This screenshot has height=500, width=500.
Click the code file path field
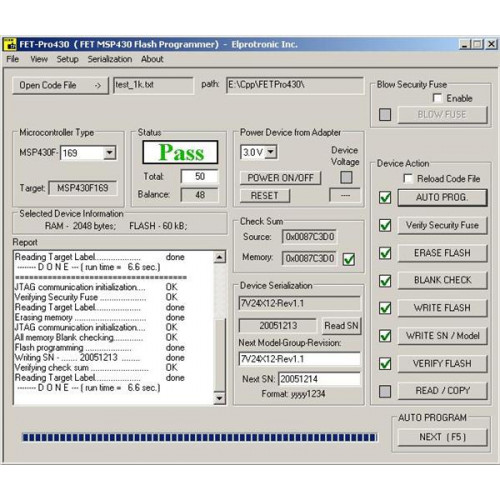click(295, 85)
